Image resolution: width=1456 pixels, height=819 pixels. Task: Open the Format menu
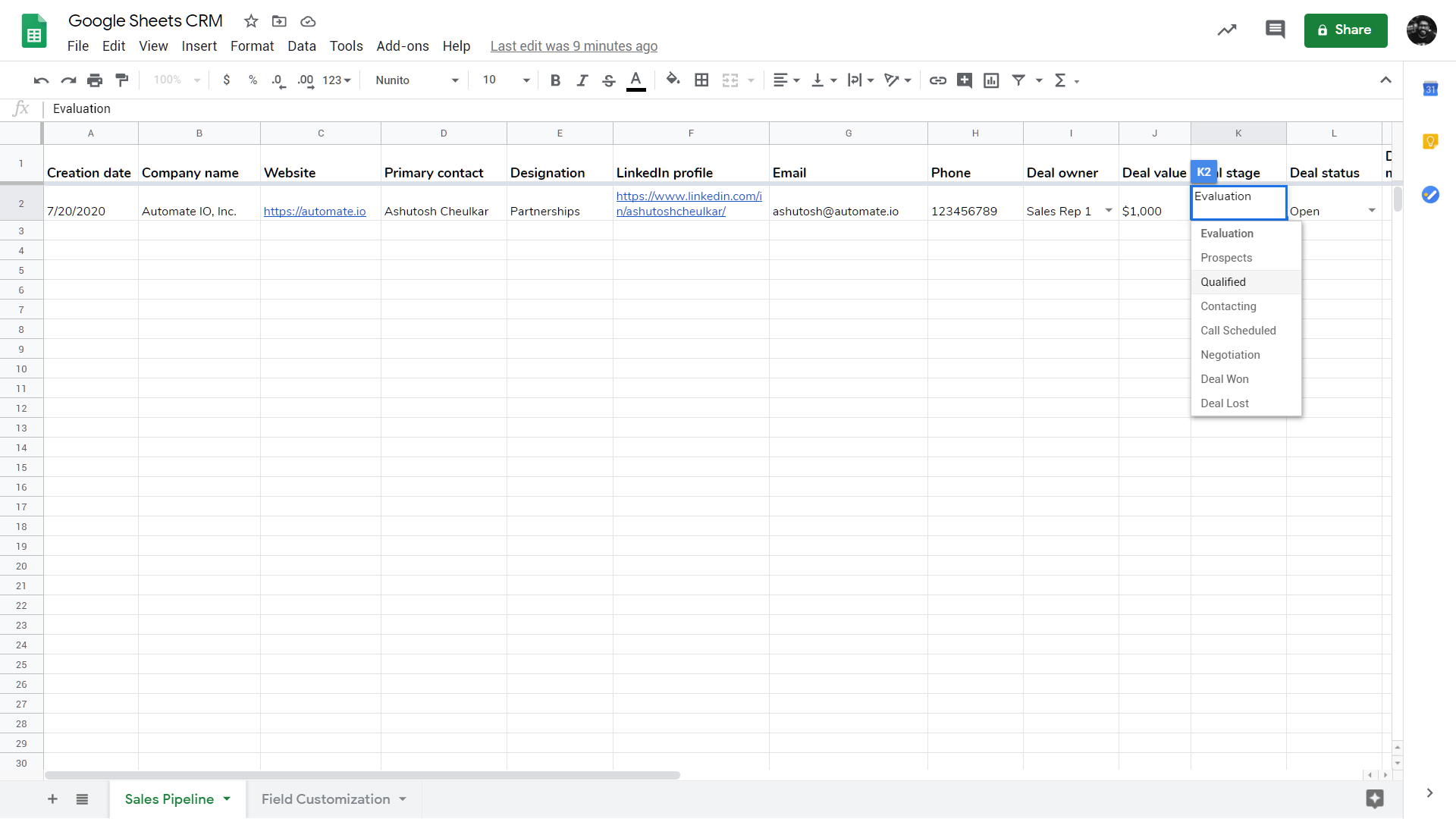tap(252, 46)
